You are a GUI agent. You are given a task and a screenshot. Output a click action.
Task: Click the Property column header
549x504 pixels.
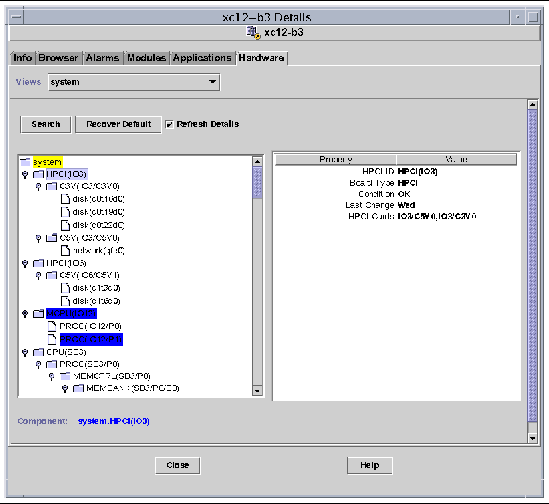coord(336,159)
